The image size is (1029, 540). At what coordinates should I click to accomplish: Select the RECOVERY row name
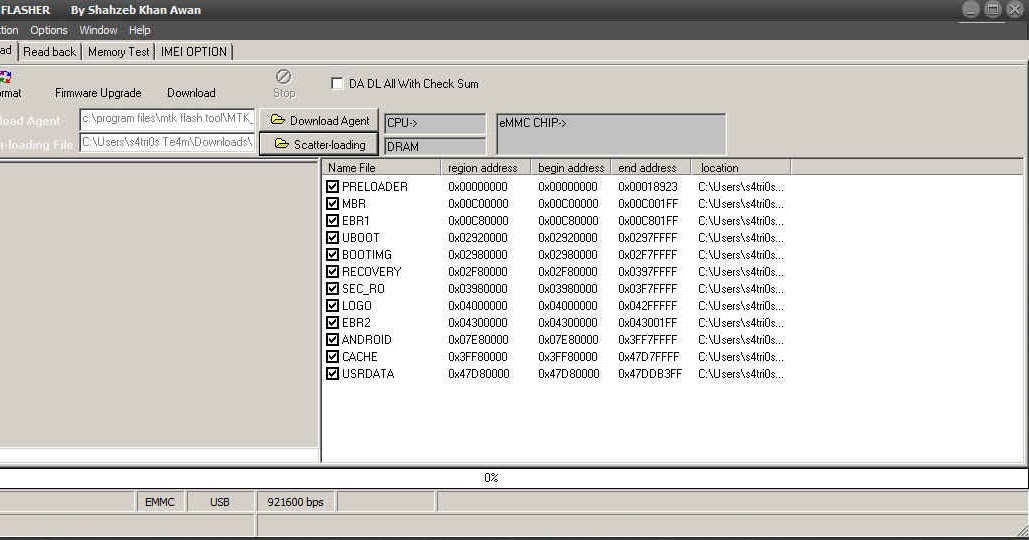(371, 272)
